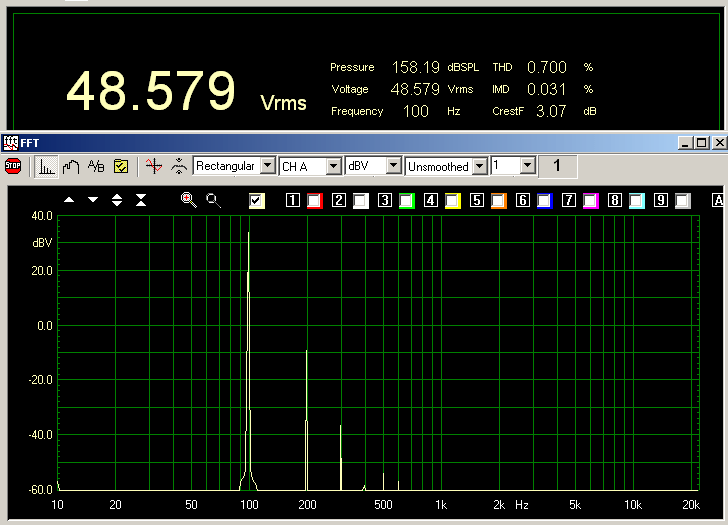The height and width of the screenshot is (525, 728).
Task: Click the Frequency 100 Hz value
Action: (x=416, y=111)
